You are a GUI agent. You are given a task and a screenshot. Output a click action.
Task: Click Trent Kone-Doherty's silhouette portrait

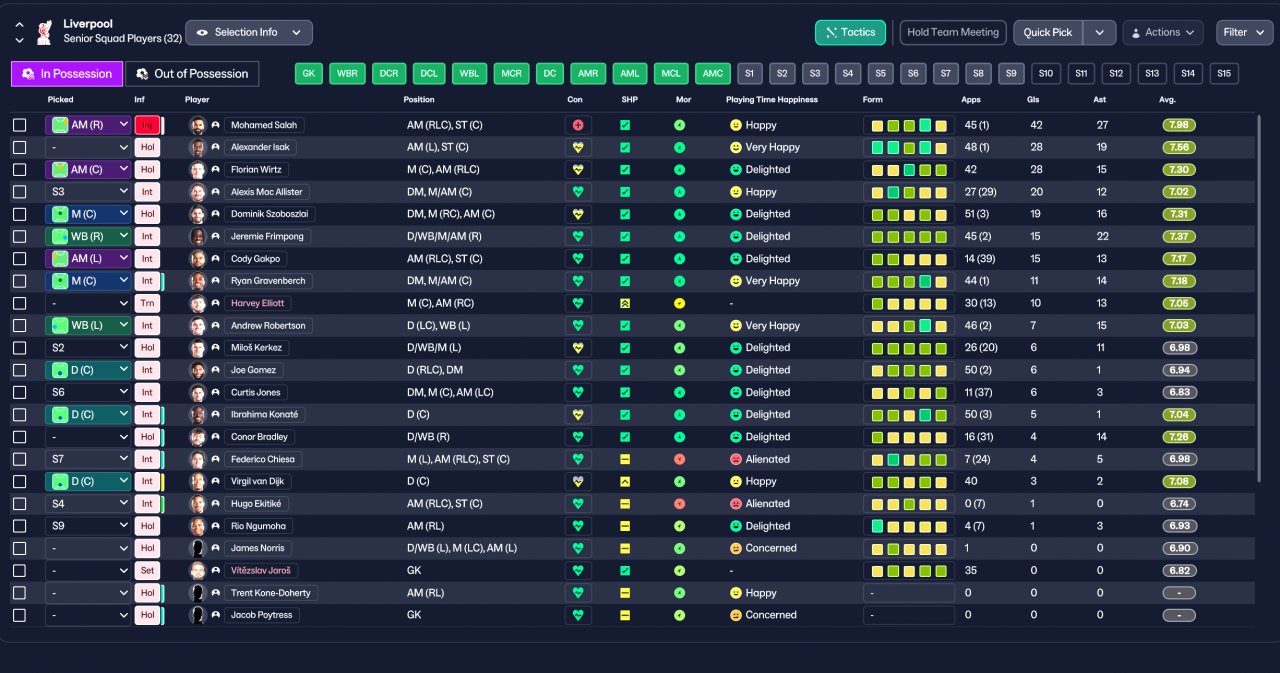(x=197, y=593)
